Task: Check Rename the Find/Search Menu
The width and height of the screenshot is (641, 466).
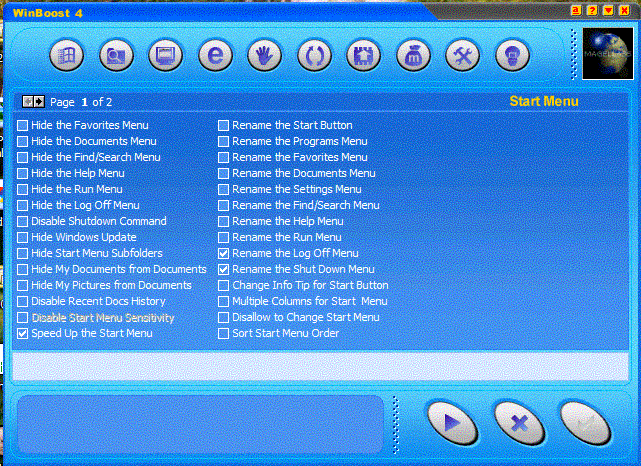Action: [x=223, y=205]
